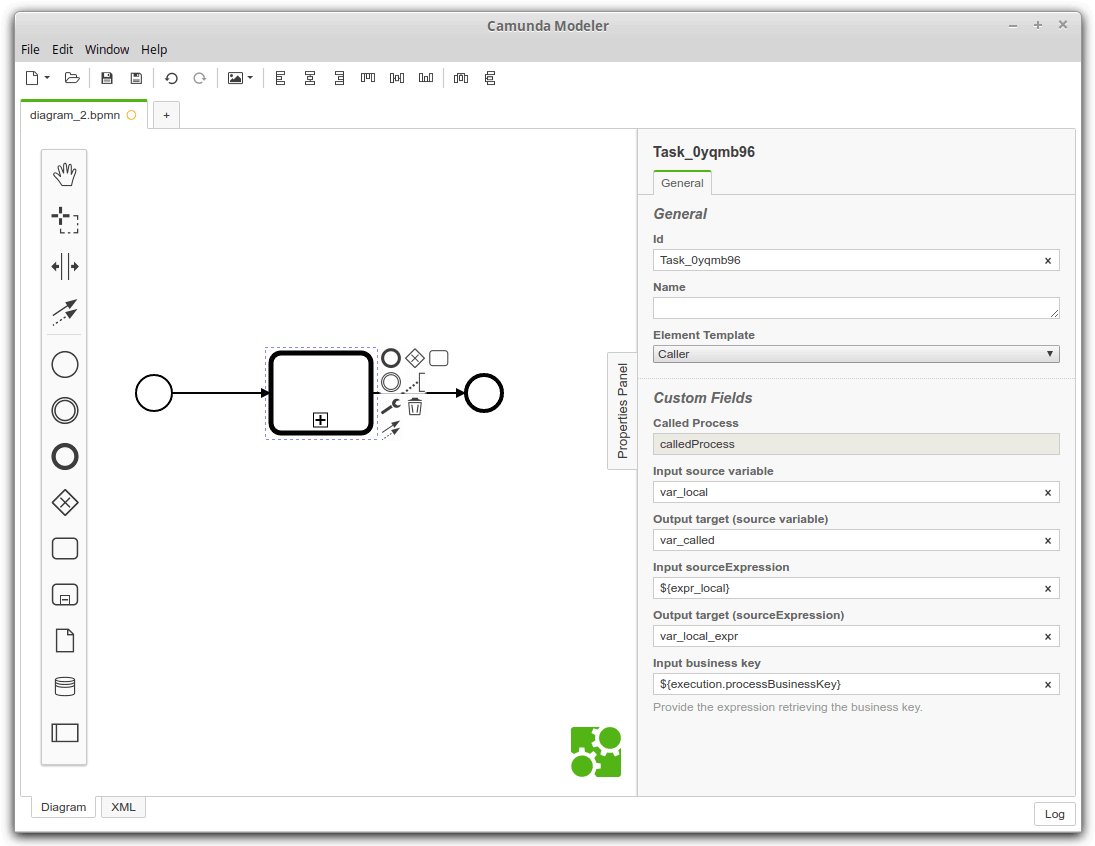Create end event from palette
Viewport: 1095px width, 846px height.
pos(65,457)
